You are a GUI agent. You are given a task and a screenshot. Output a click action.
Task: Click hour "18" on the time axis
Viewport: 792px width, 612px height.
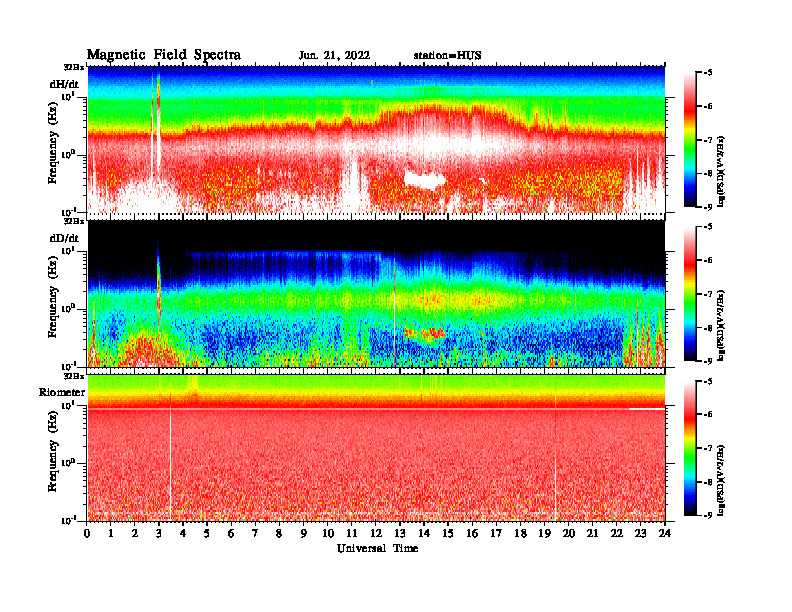click(x=520, y=533)
